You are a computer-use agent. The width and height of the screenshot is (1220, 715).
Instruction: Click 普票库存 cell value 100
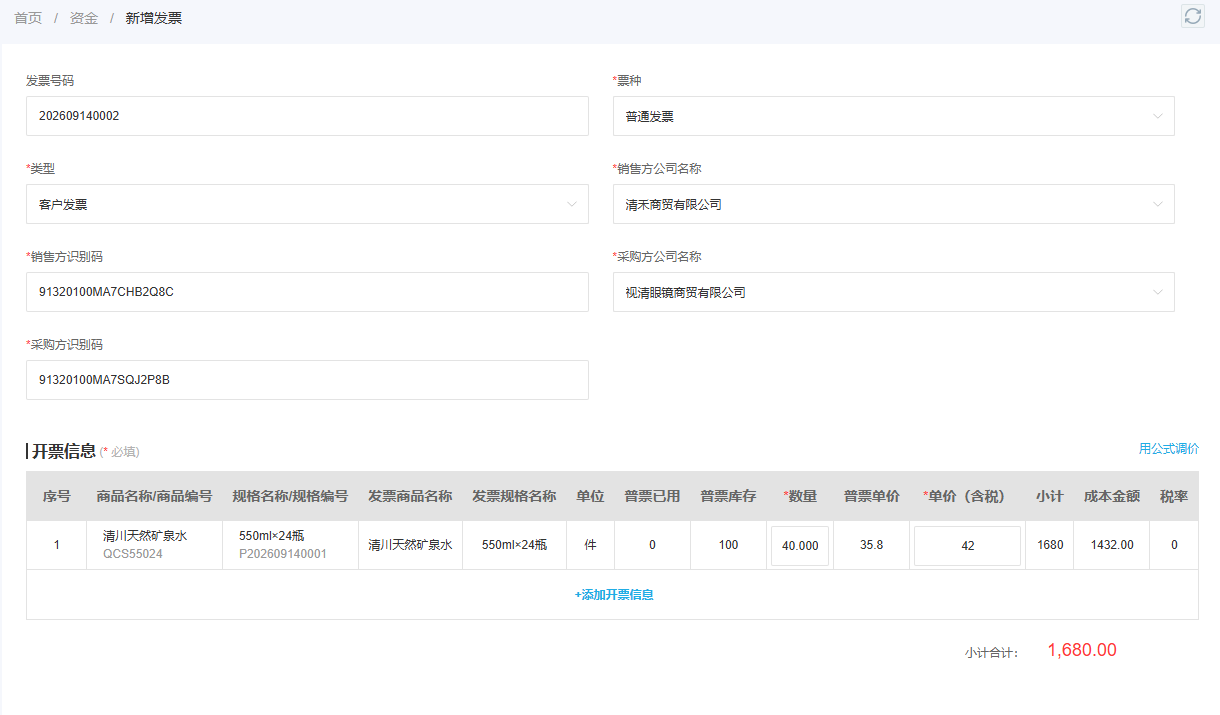[728, 545]
